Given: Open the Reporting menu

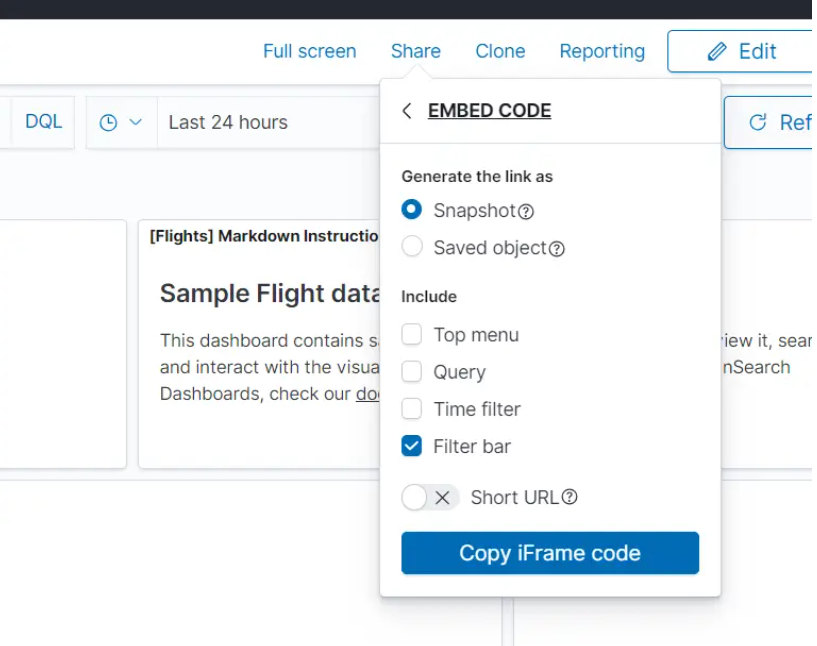Looking at the screenshot, I should pos(602,51).
